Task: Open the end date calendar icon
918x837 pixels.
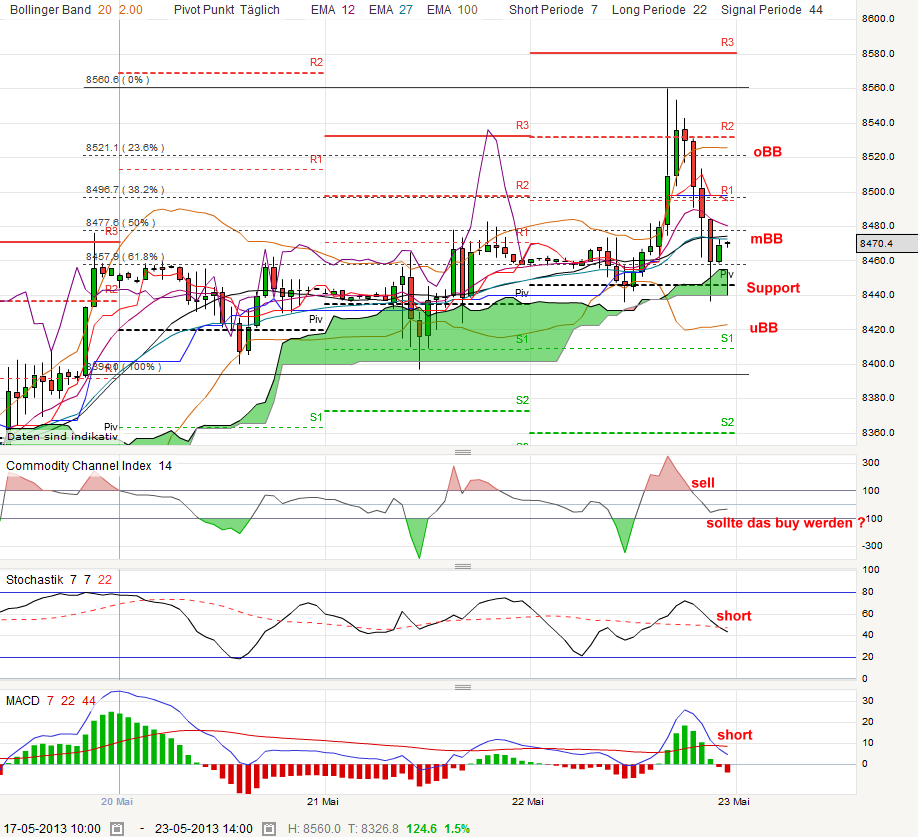Action: click(x=269, y=829)
